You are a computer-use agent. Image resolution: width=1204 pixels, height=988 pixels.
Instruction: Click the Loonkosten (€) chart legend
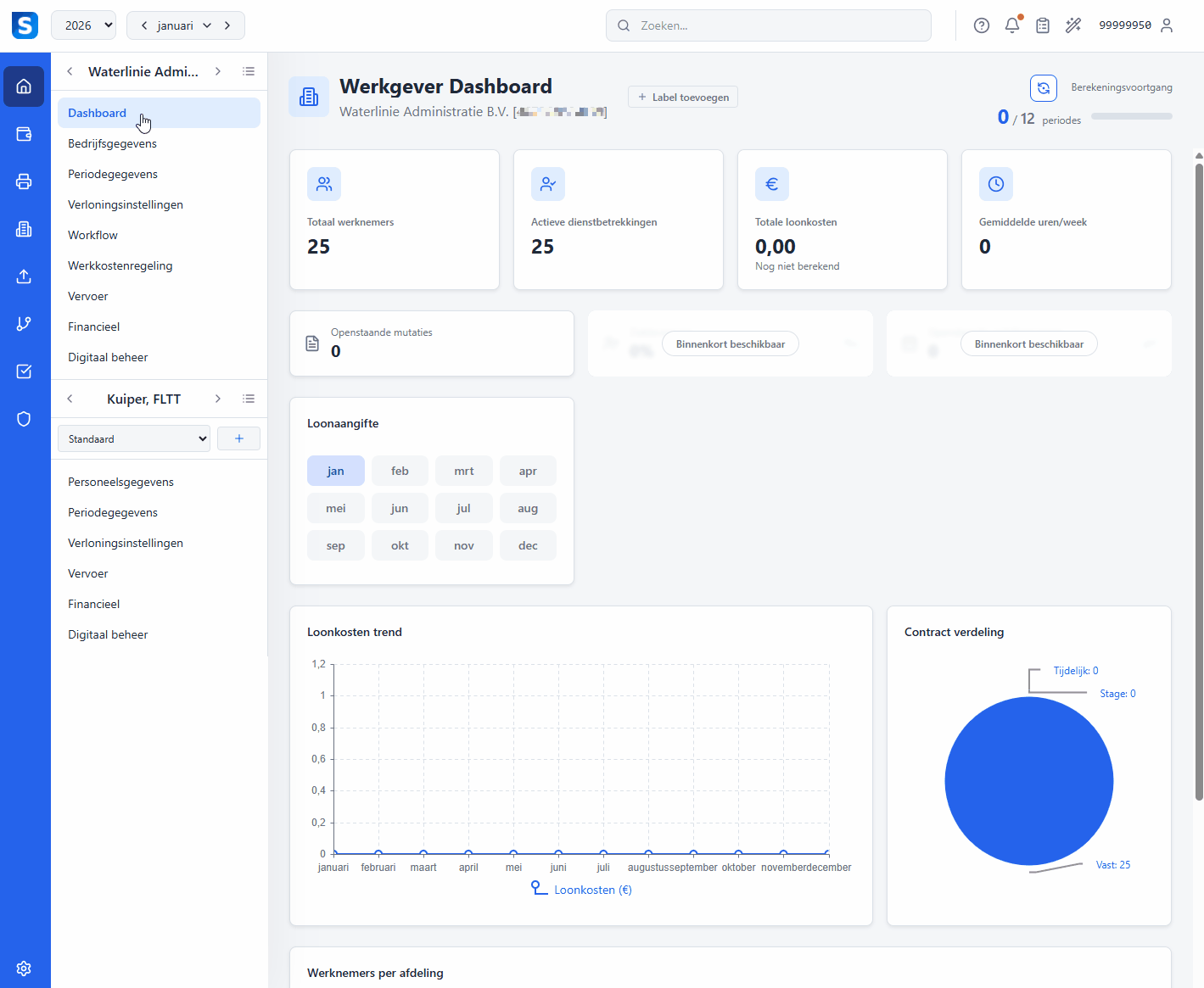click(x=582, y=889)
